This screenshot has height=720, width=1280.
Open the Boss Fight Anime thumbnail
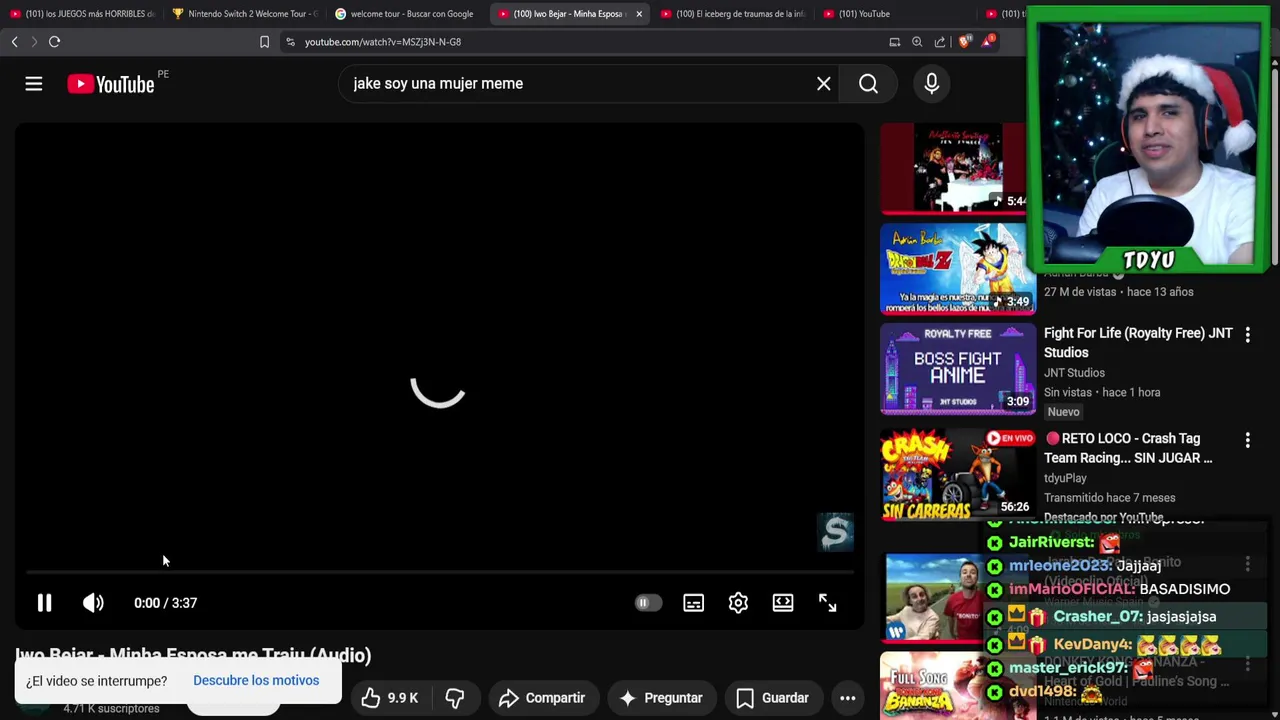(957, 370)
